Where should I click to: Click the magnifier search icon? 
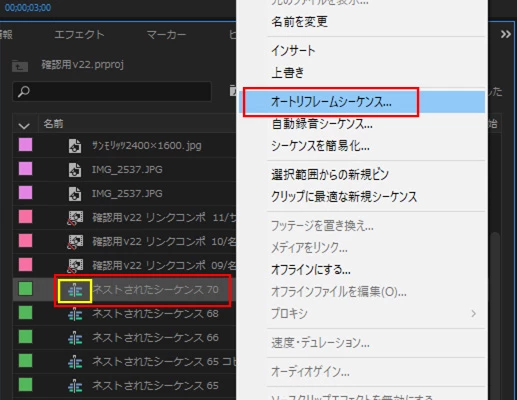[24, 91]
